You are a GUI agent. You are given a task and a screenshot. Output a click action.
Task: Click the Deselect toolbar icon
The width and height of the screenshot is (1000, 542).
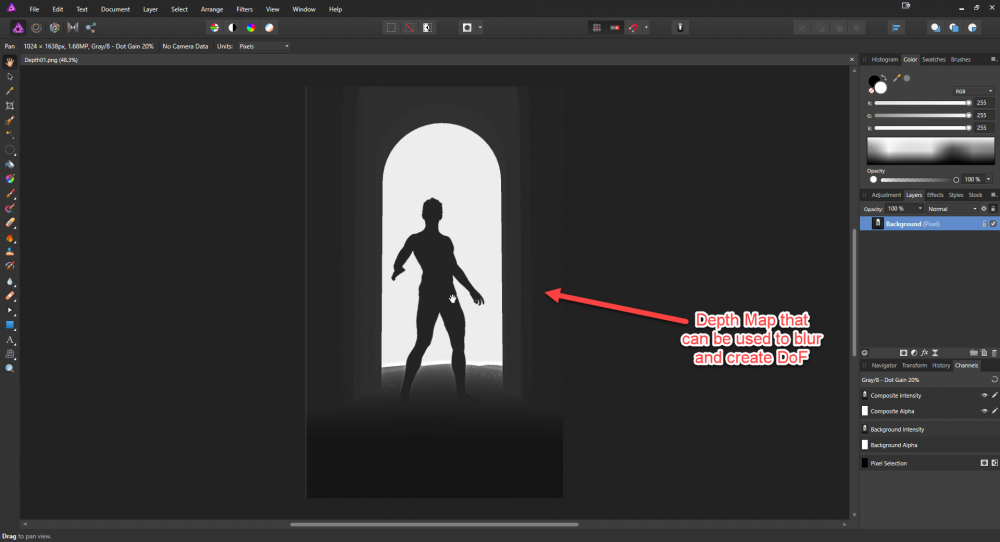pyautogui.click(x=409, y=27)
